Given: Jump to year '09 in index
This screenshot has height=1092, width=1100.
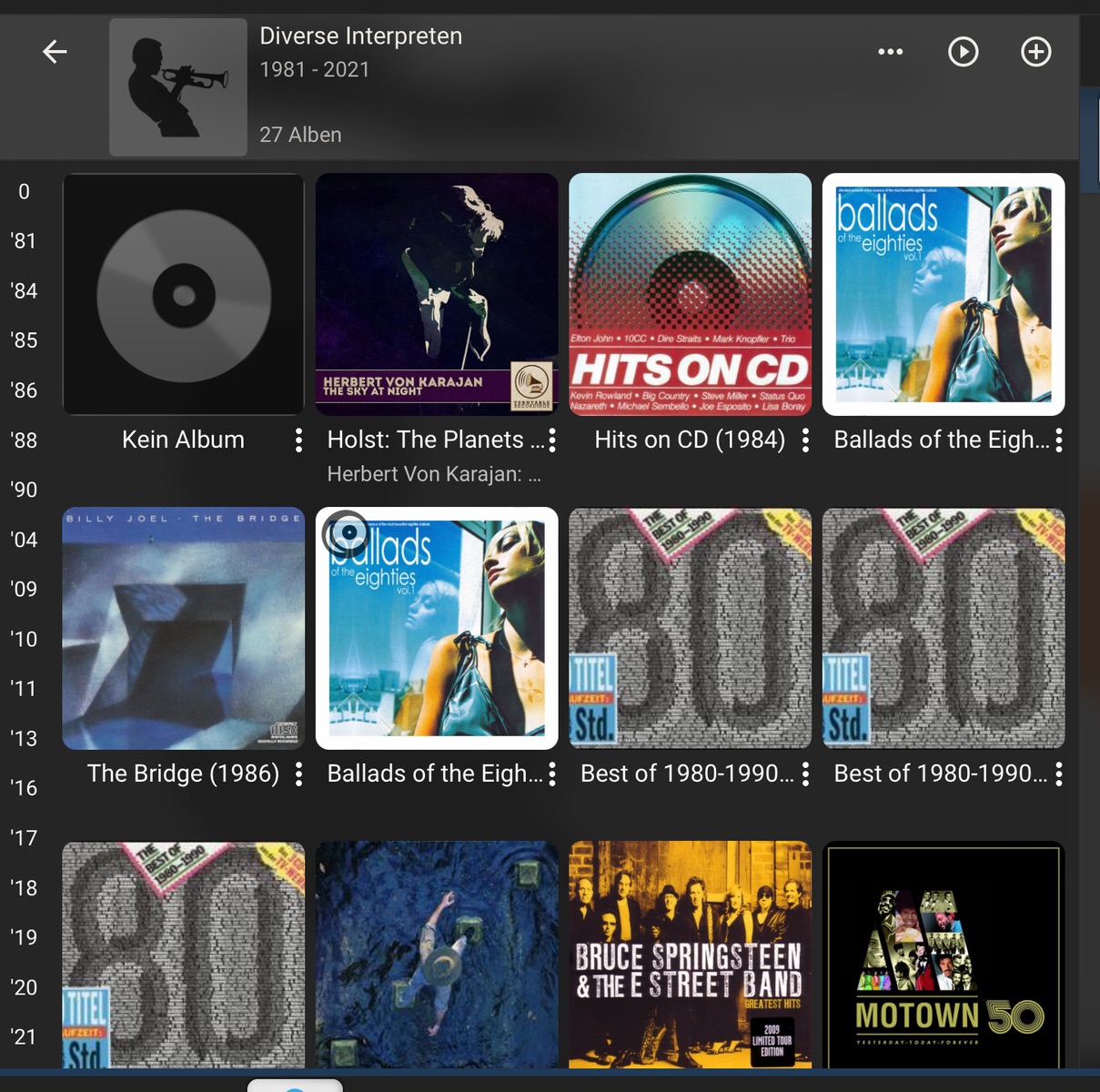Looking at the screenshot, I should coord(24,589).
